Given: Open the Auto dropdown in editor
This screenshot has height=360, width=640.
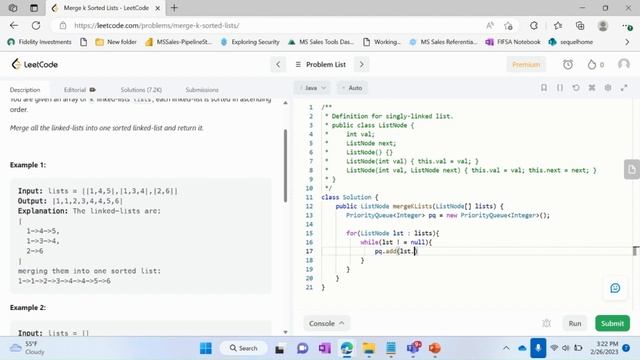Looking at the screenshot, I should [352, 88].
